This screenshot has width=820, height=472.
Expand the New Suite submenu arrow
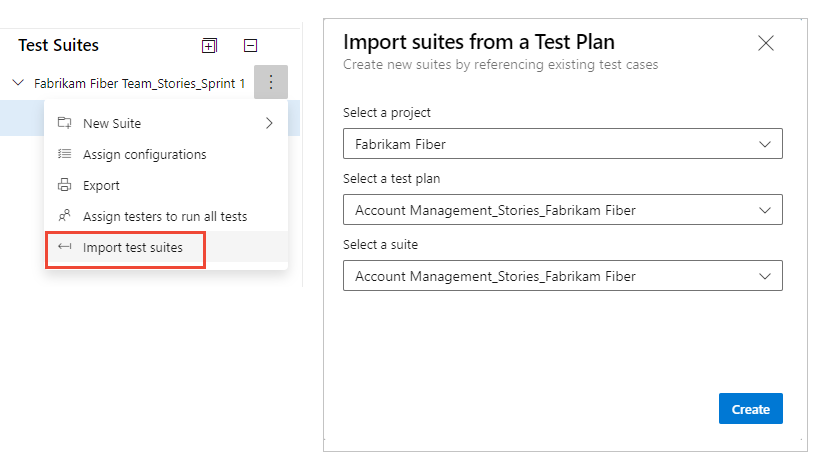pos(269,124)
